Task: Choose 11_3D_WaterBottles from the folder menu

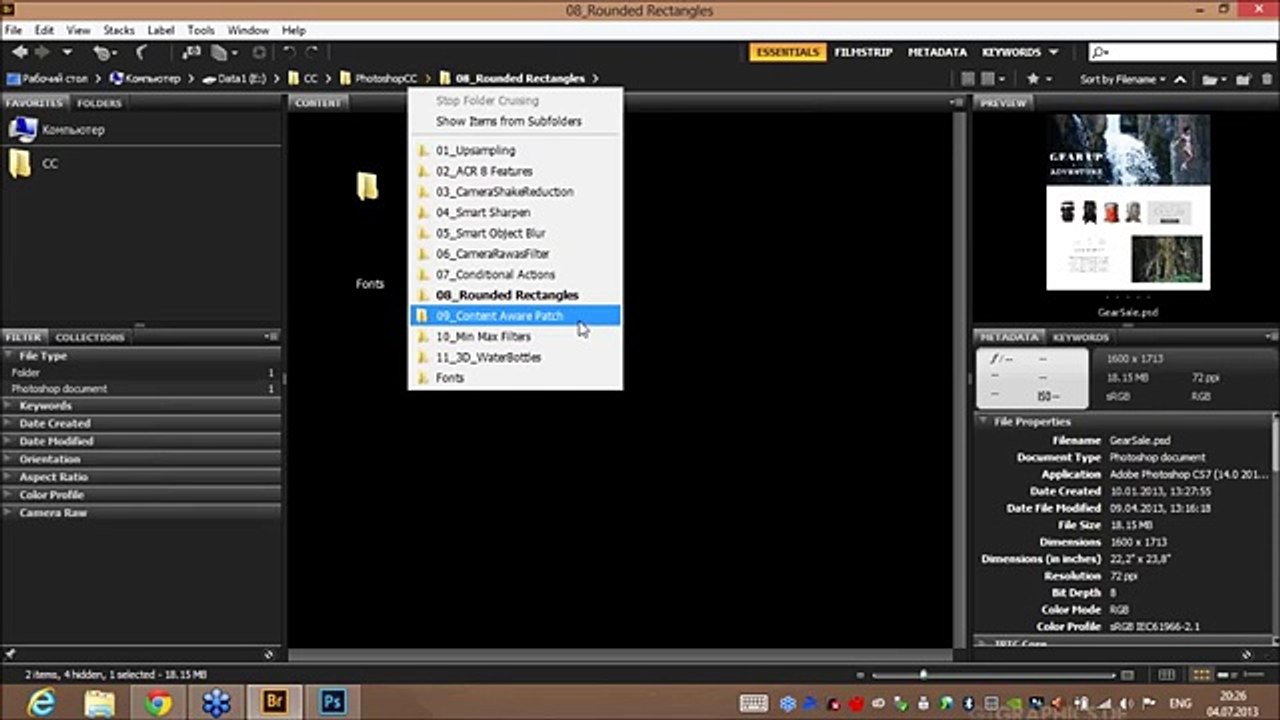Action: point(515,357)
